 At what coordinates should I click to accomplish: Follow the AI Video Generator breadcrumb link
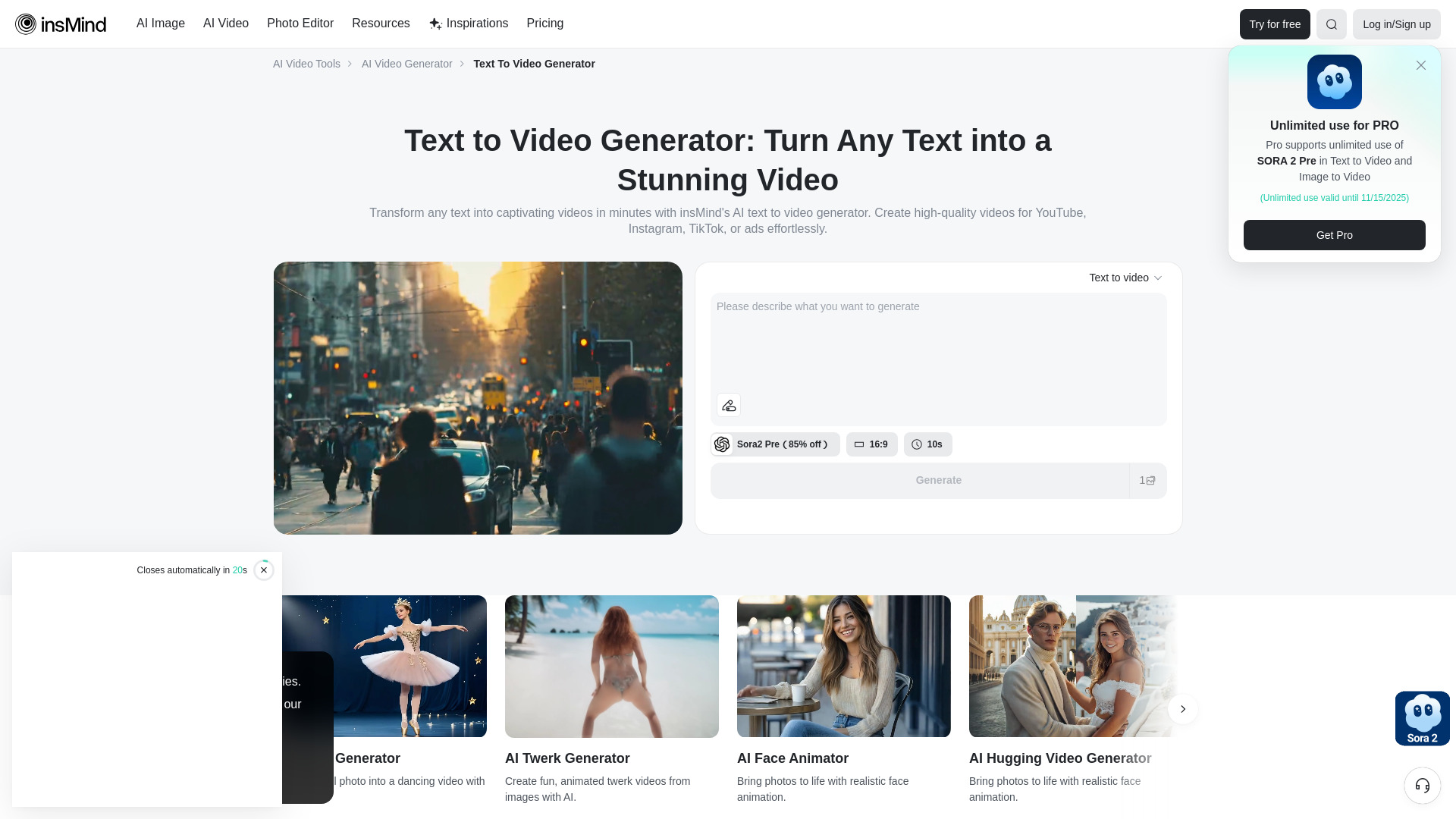pos(406,64)
